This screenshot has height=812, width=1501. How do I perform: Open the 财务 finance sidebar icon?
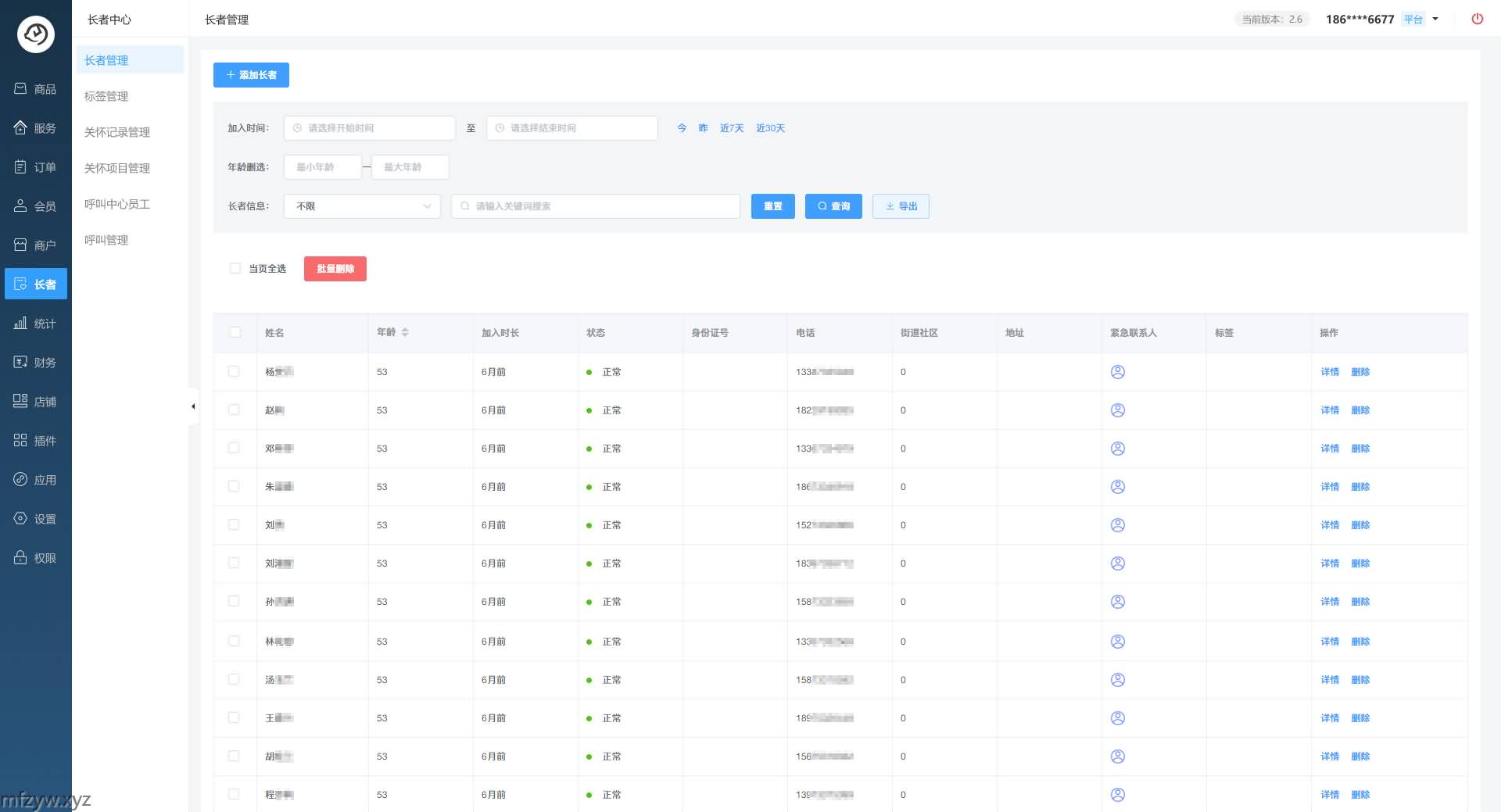coord(35,363)
